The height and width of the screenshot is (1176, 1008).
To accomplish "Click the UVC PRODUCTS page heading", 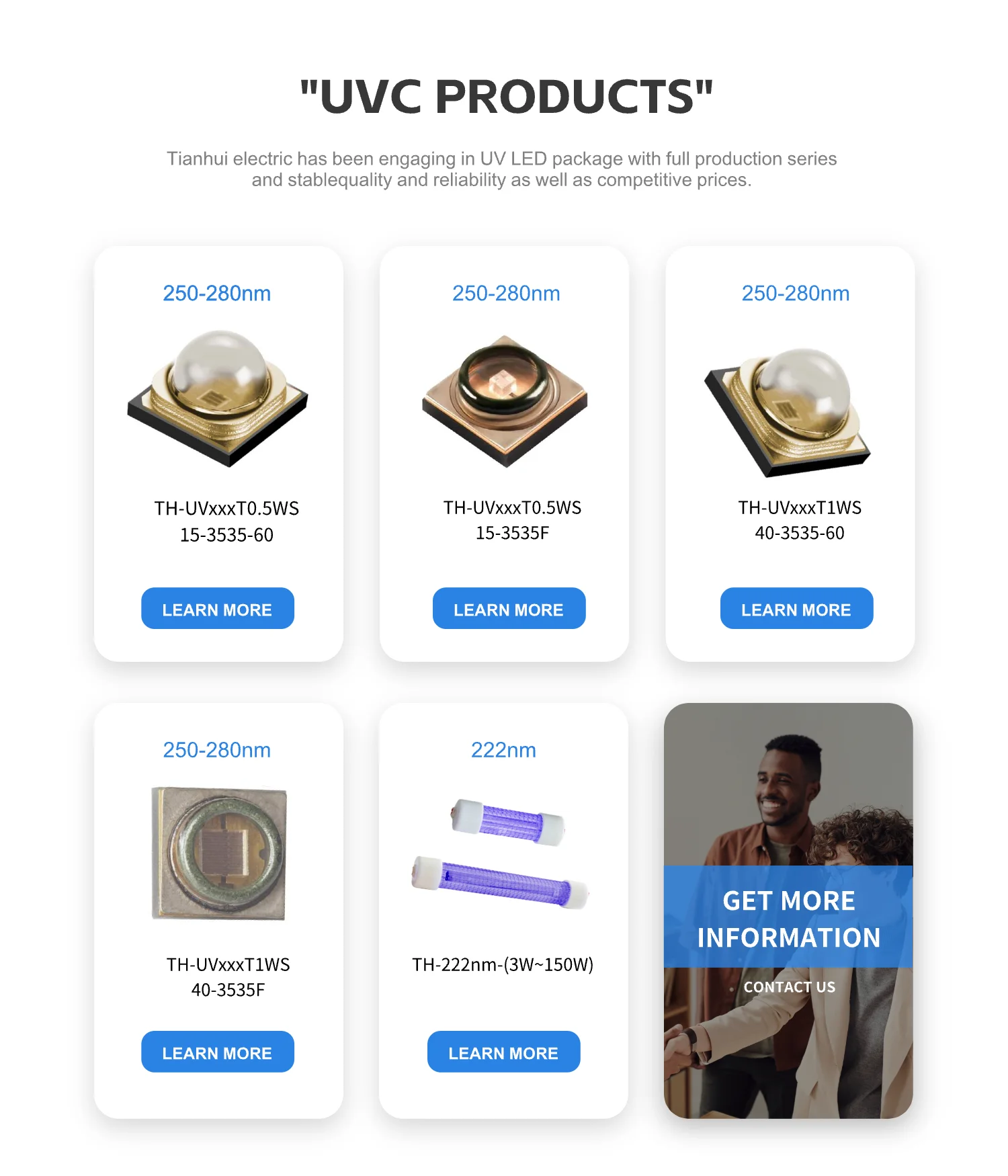I will pyautogui.click(x=505, y=96).
